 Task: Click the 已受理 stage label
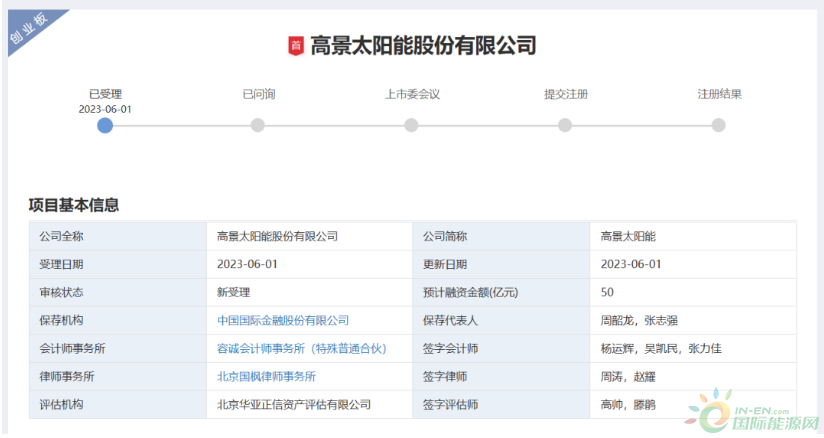tap(105, 94)
